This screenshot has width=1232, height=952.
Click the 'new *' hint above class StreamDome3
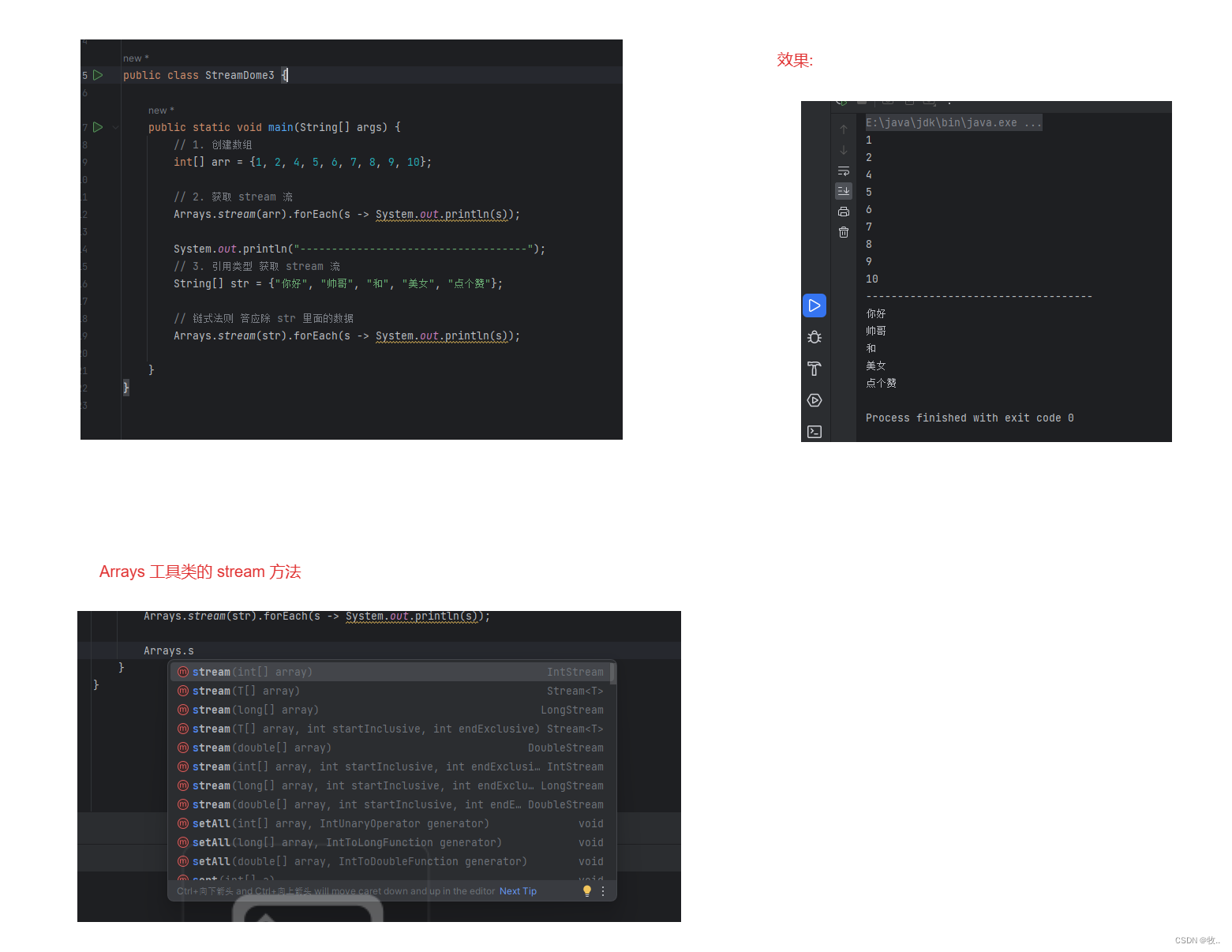[x=136, y=58]
